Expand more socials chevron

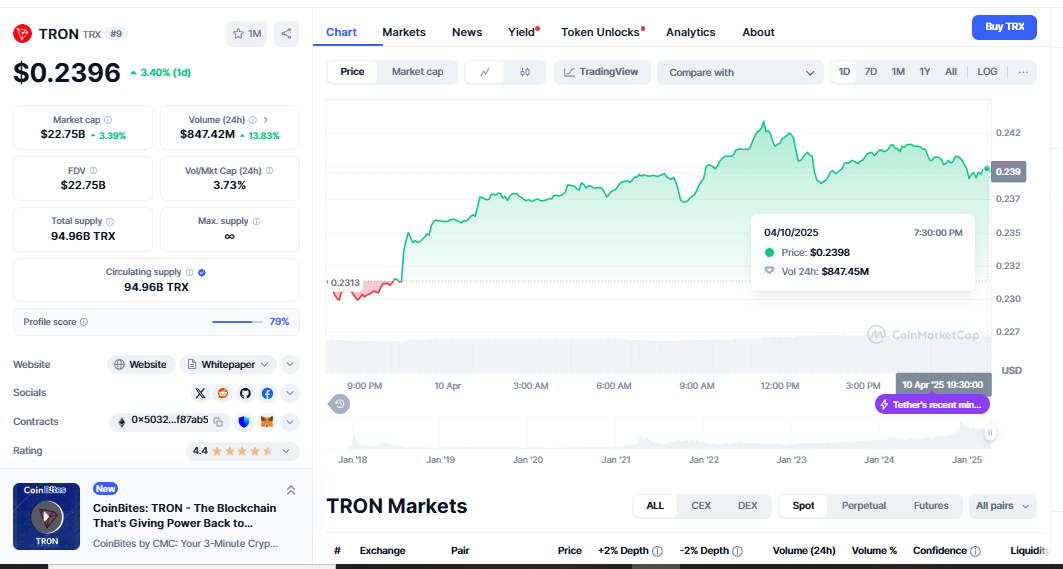click(x=289, y=393)
